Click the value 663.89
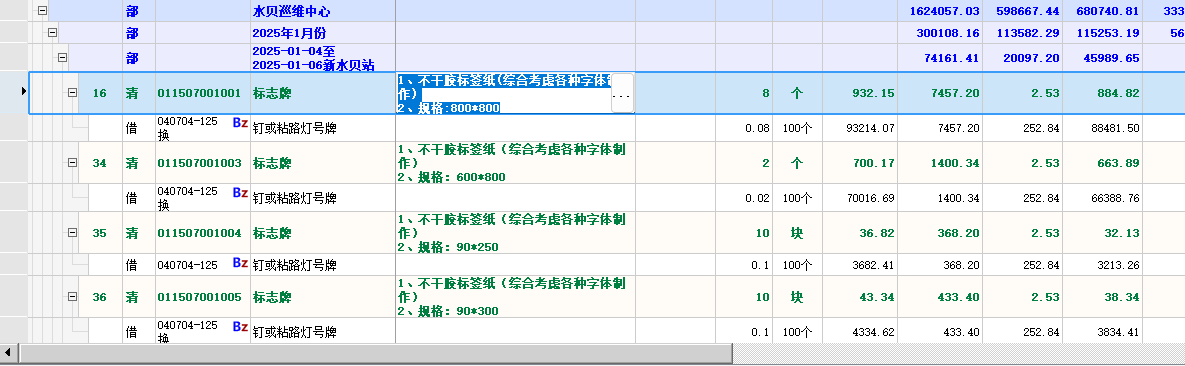Image resolution: width=1185 pixels, height=366 pixels. 1117,163
